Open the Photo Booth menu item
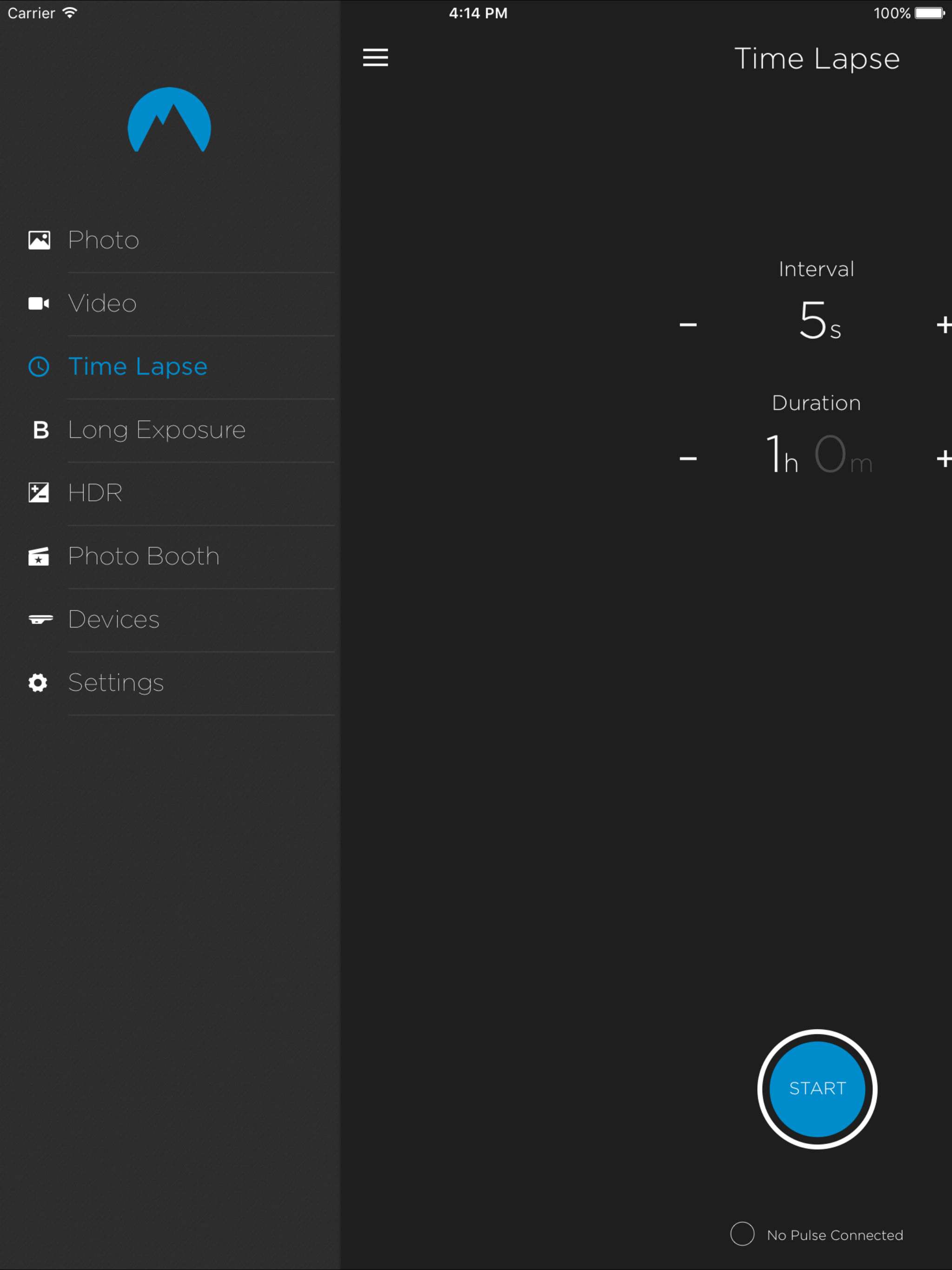Screen dimensions: 952x1270 click(x=144, y=556)
